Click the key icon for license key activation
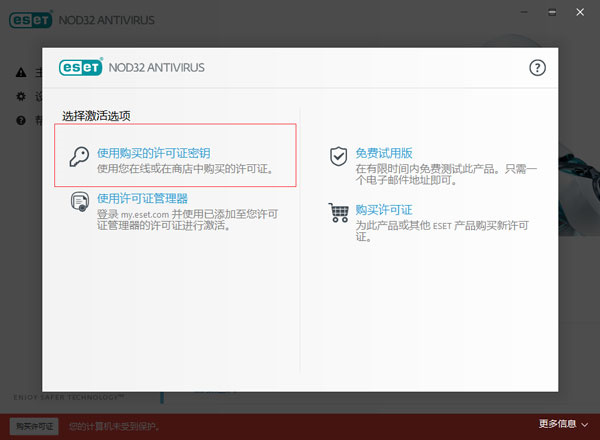The width and height of the screenshot is (600, 440). click(x=78, y=159)
